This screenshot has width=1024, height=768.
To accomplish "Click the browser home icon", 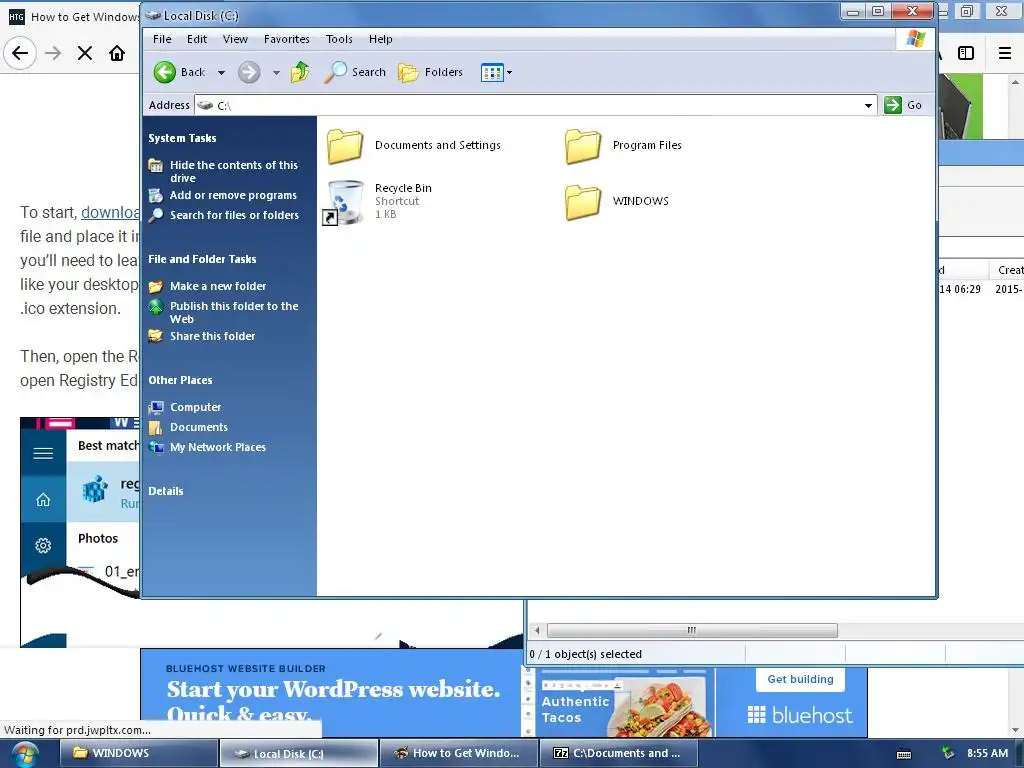I will [117, 53].
